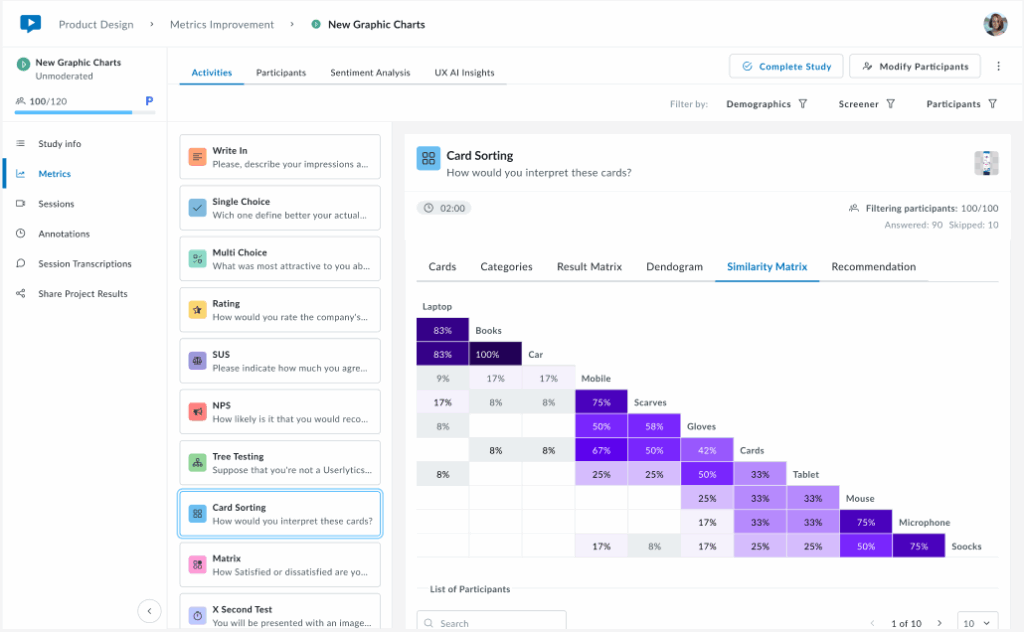Collapse the sidebar with the chevron arrow
This screenshot has width=1024, height=632.
[149, 610]
